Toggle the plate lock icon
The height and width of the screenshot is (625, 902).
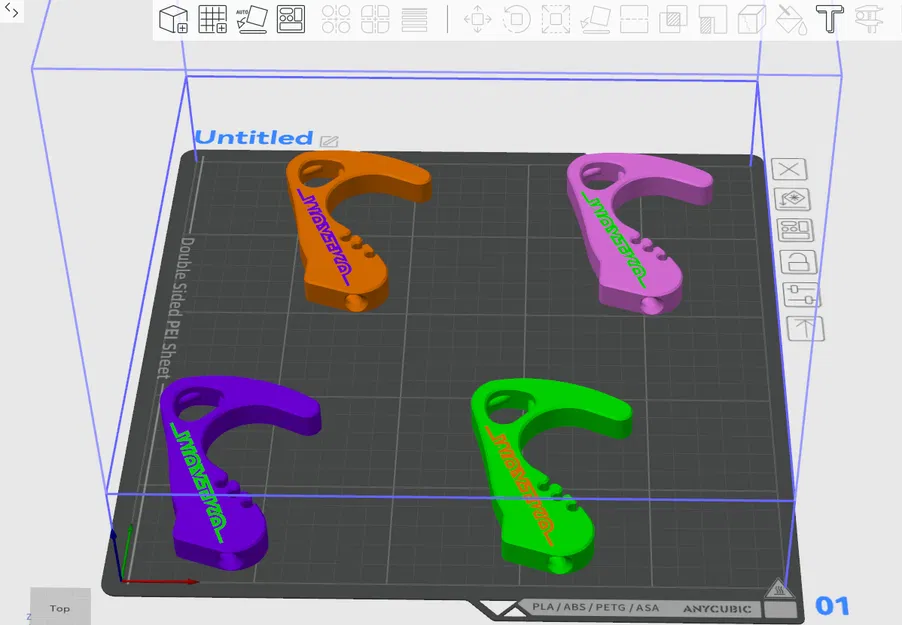(x=798, y=262)
